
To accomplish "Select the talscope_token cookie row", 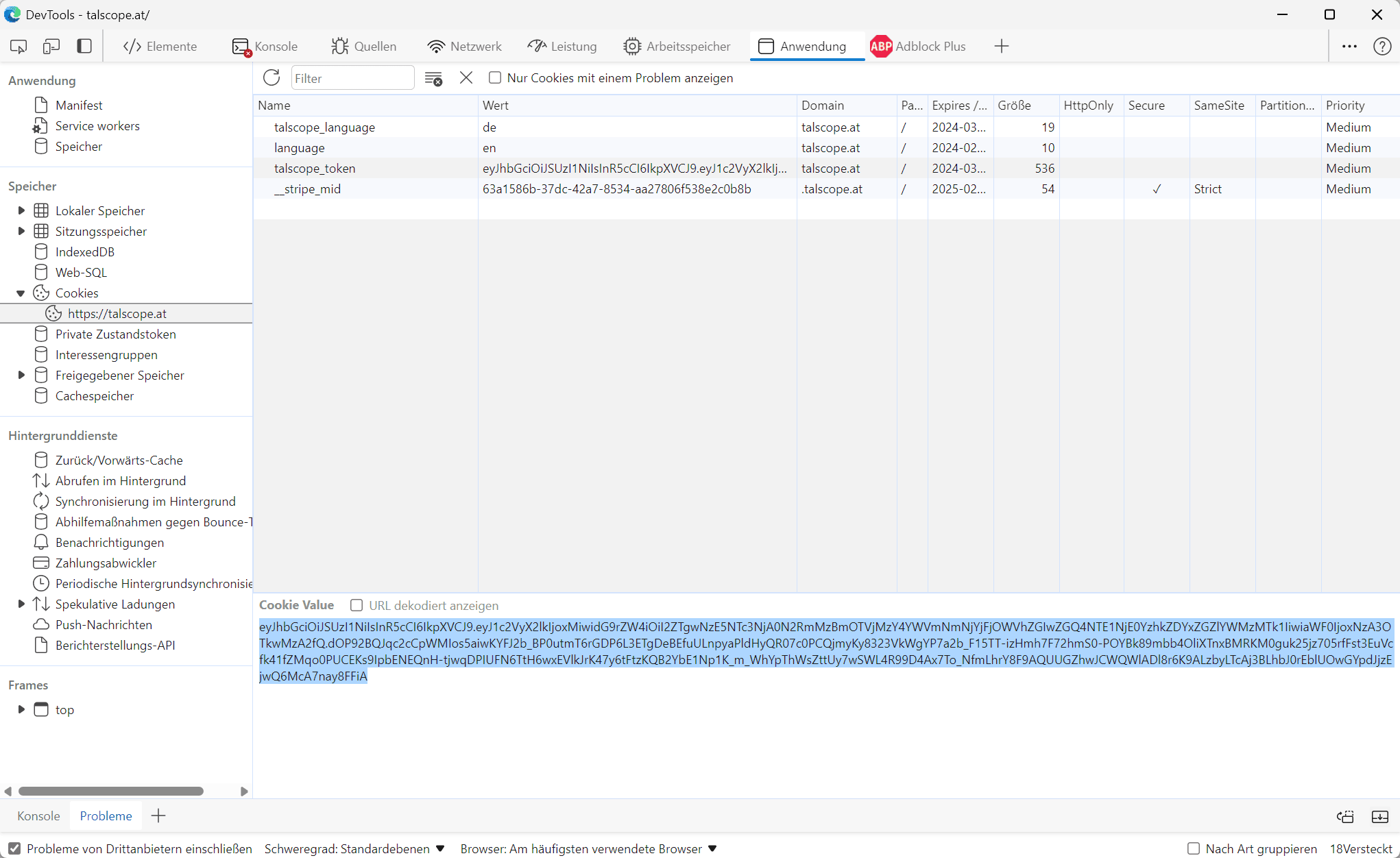I will pyautogui.click(x=826, y=168).
